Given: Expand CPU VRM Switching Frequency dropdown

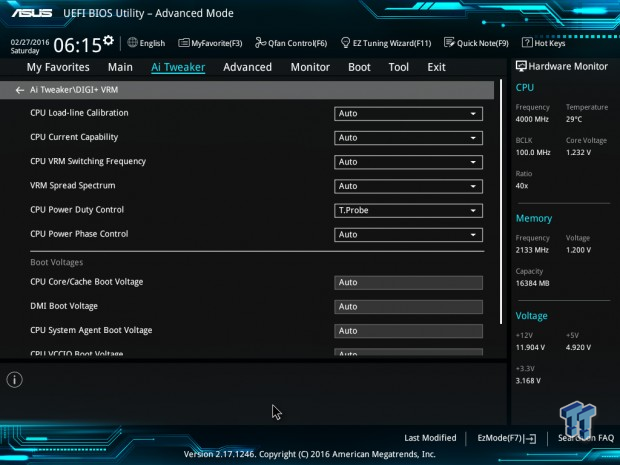Looking at the screenshot, I should (x=408, y=162).
